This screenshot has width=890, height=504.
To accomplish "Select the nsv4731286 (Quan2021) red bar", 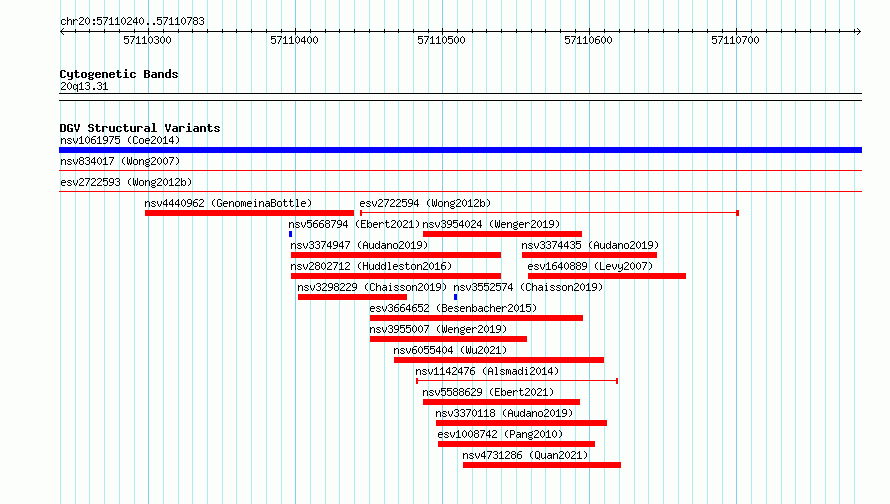I will pos(542,465).
